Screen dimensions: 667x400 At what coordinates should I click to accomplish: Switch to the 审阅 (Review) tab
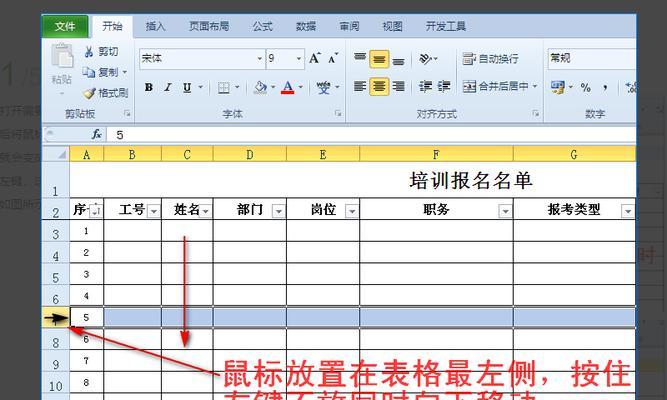349,26
